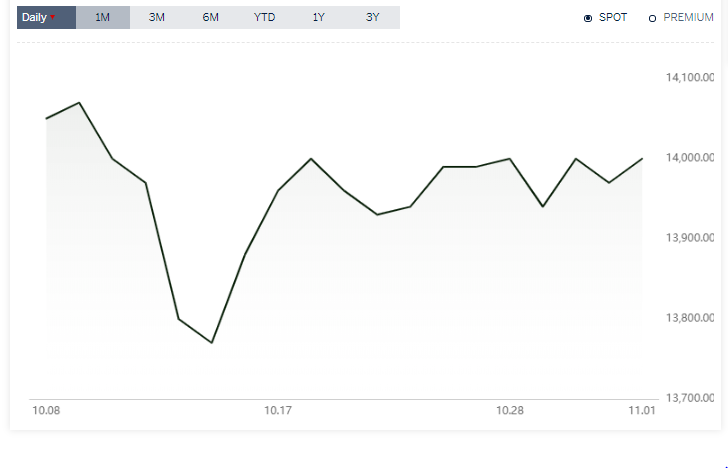Viewport: 728px width, 468px height.
Task: Click the chart's lowest trough point
Action: pyautogui.click(x=212, y=343)
